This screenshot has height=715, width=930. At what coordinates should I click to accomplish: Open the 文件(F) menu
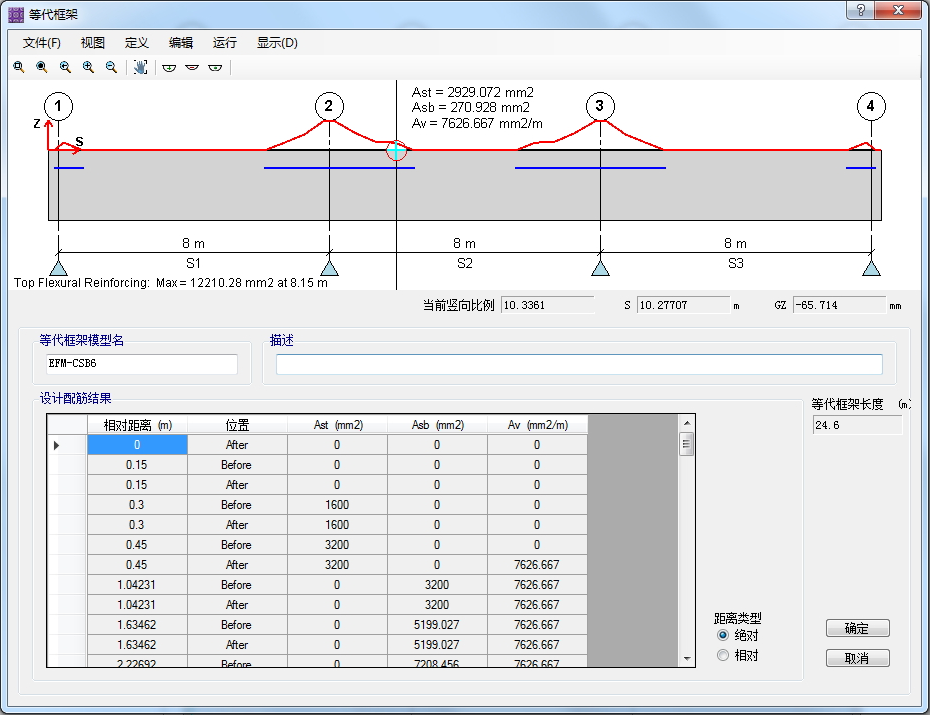[x=42, y=43]
